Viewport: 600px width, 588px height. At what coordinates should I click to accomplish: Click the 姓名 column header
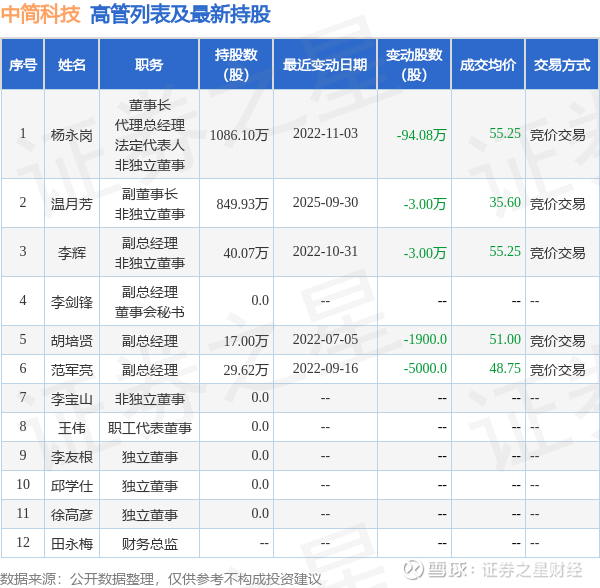click(72, 64)
